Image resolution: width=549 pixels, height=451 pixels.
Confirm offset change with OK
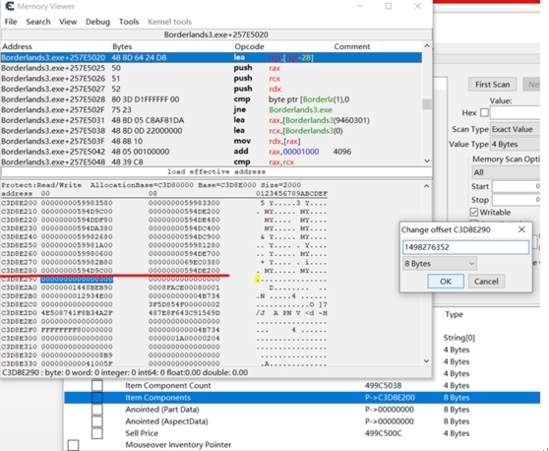coord(445,282)
